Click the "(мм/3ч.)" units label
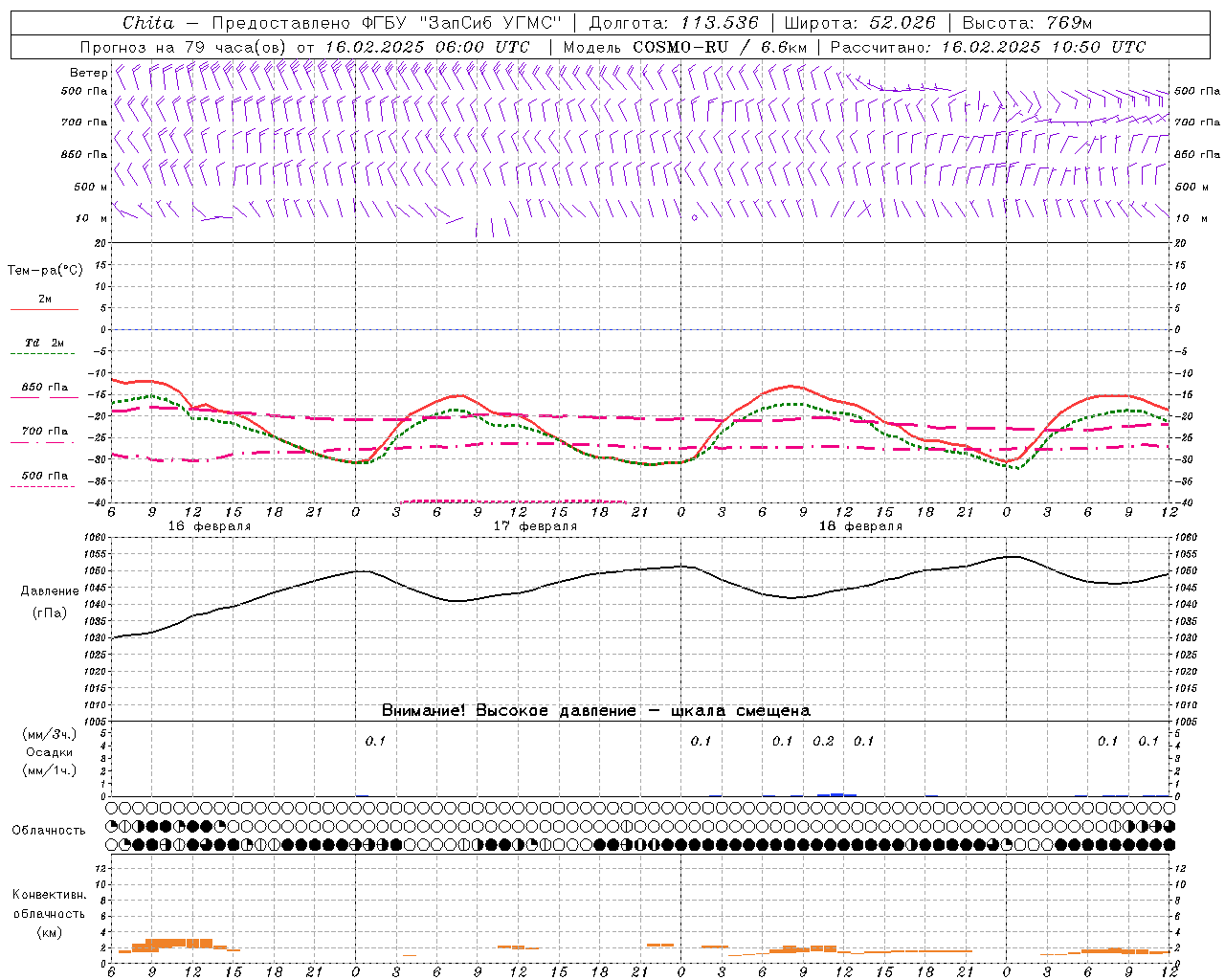 click(x=49, y=734)
